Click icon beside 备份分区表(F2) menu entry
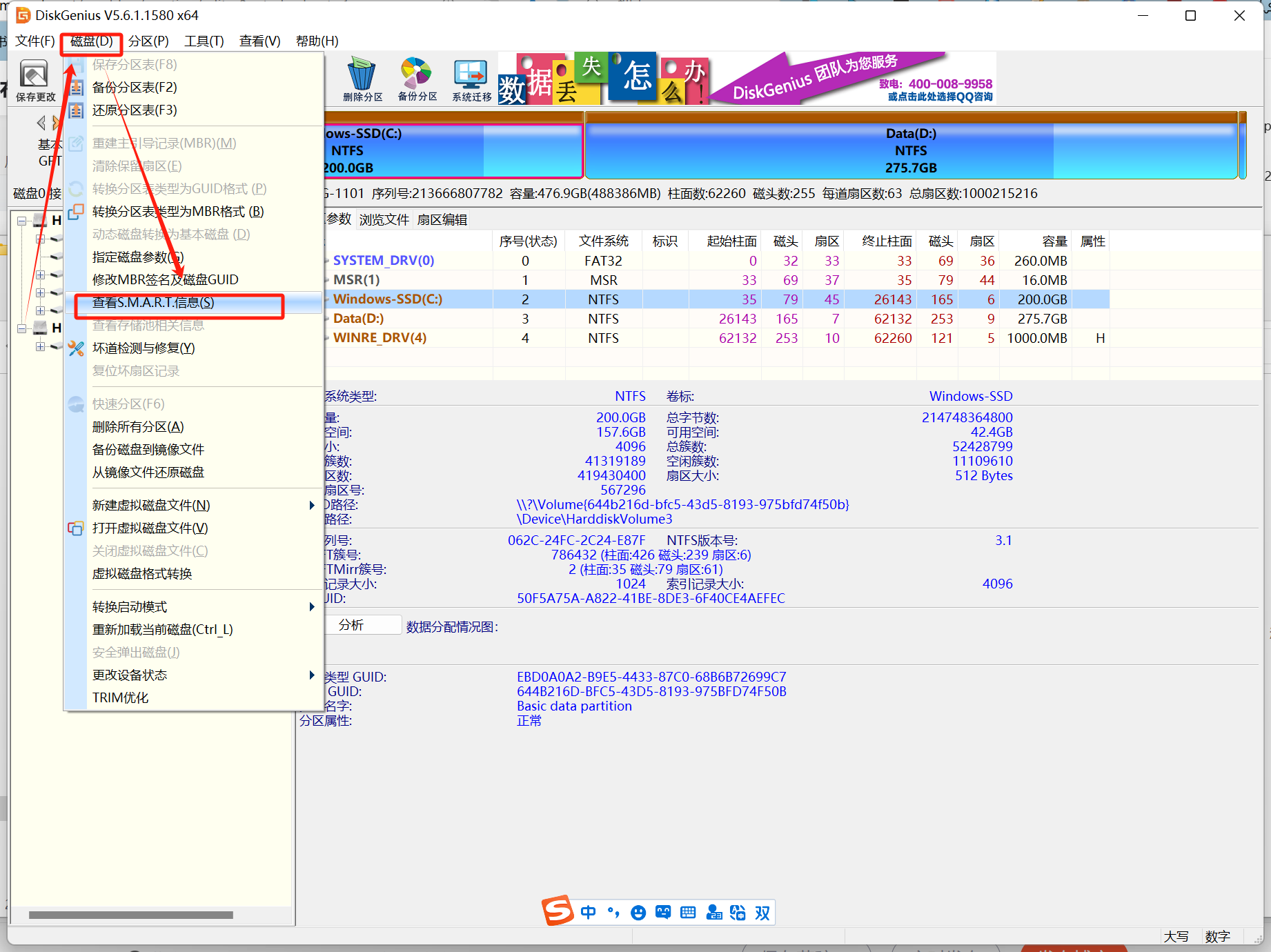1271x952 pixels. [x=76, y=88]
